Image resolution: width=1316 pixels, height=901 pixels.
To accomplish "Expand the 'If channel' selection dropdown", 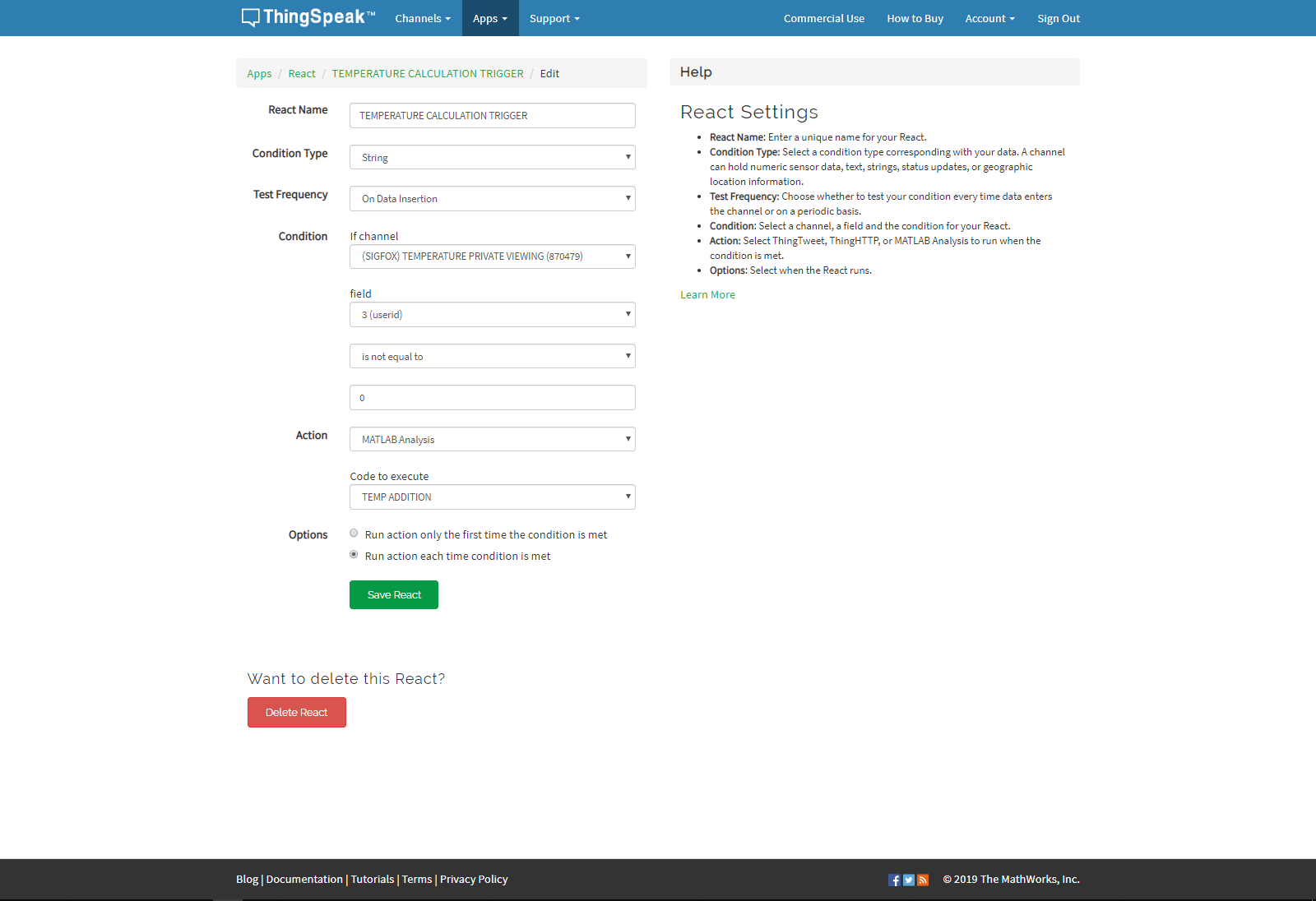I will tap(492, 256).
